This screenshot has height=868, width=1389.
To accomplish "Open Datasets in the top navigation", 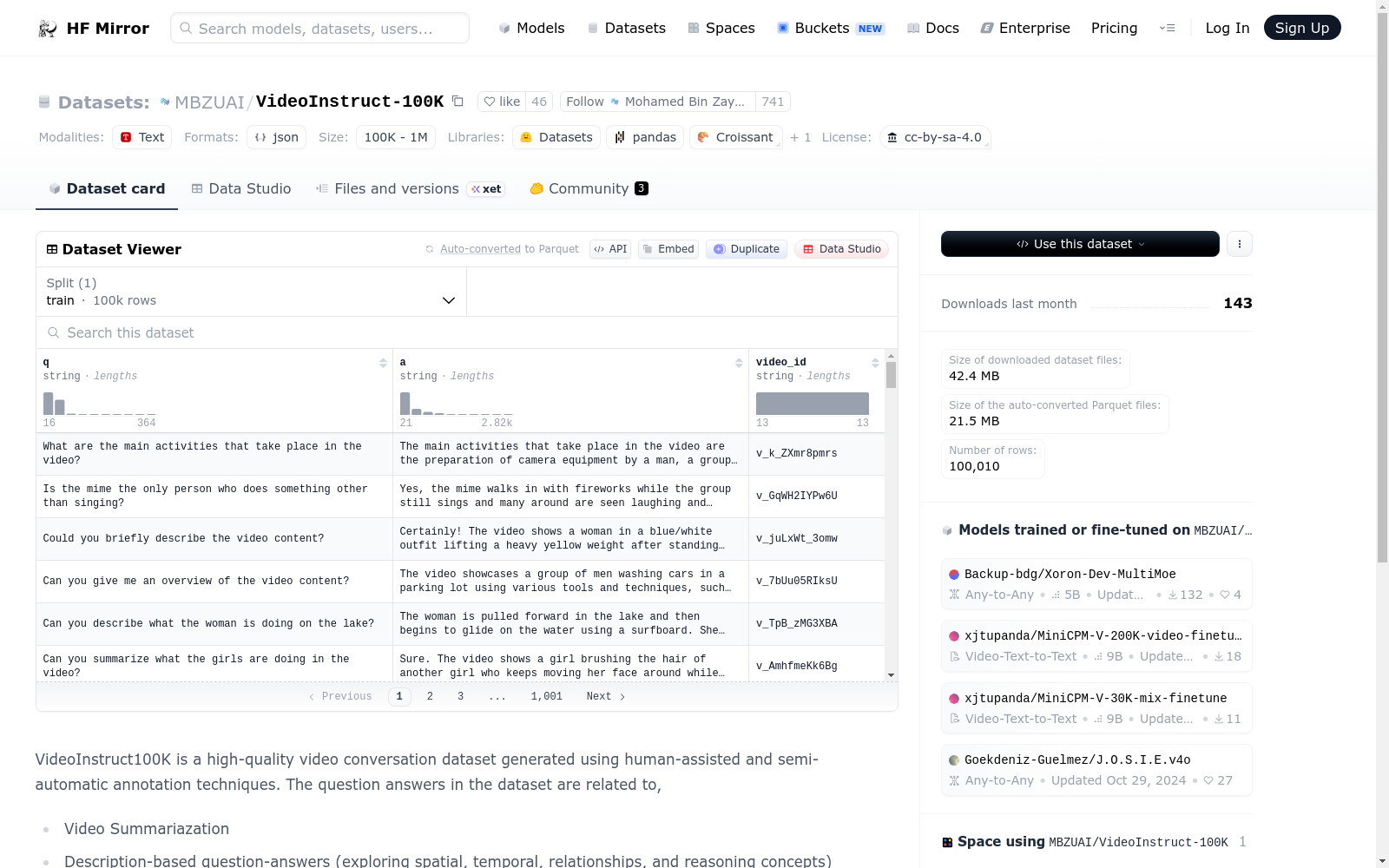I will [627, 28].
